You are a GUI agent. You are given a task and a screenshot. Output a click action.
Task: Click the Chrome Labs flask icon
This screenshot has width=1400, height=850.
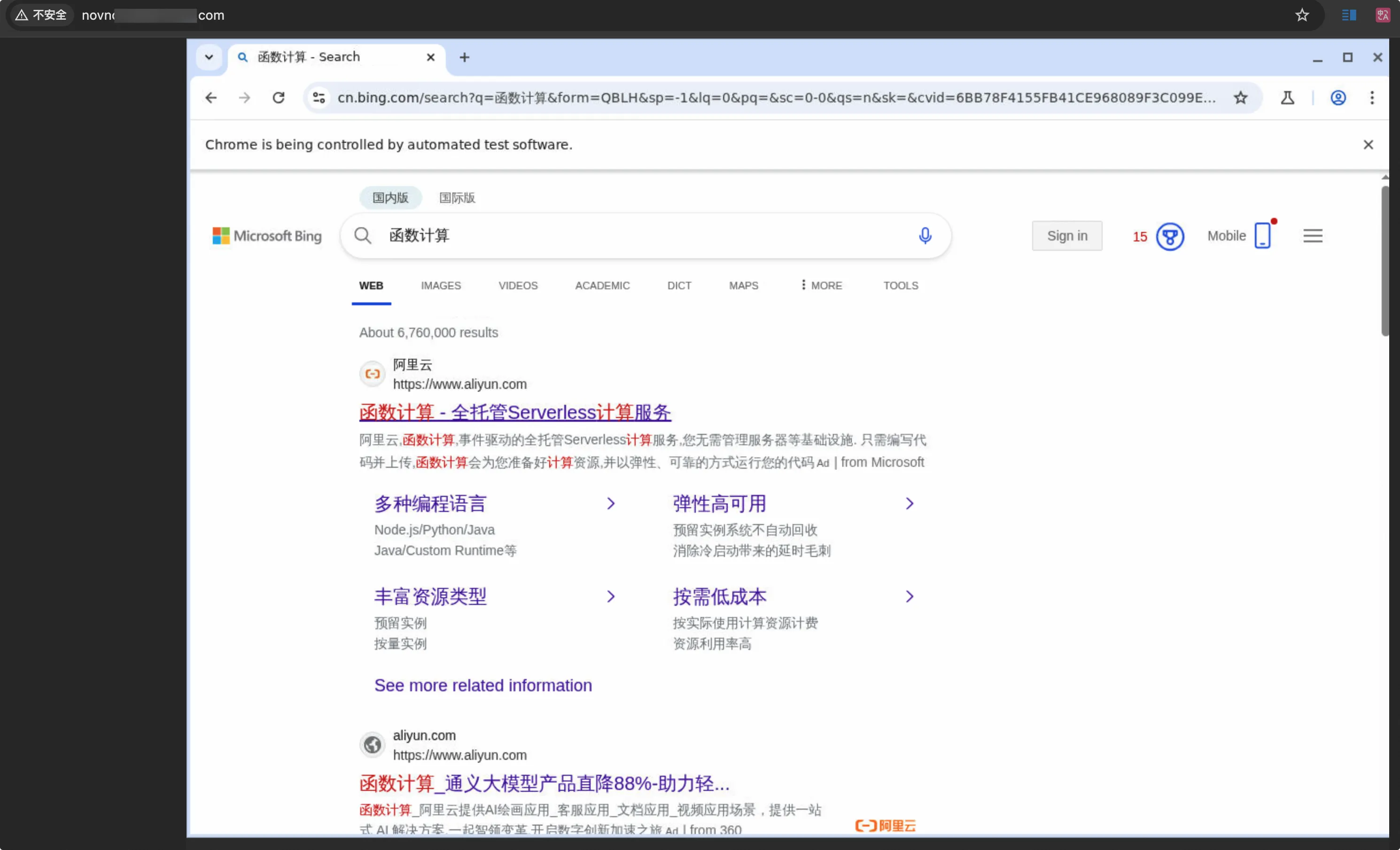pos(1288,98)
